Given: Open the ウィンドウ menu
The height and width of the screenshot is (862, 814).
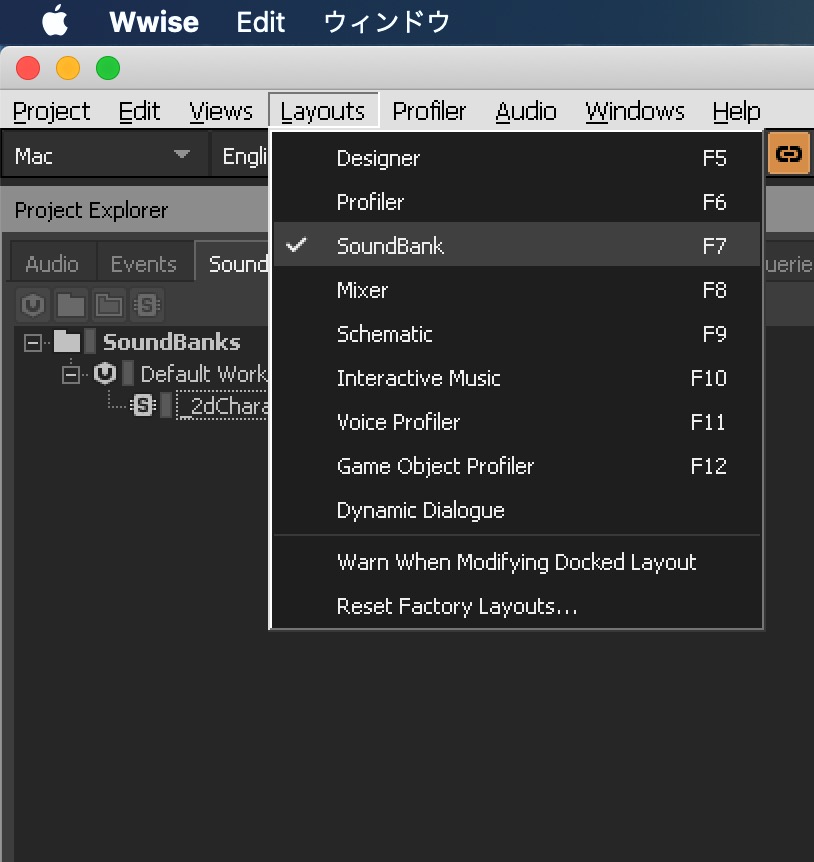Looking at the screenshot, I should click(387, 22).
